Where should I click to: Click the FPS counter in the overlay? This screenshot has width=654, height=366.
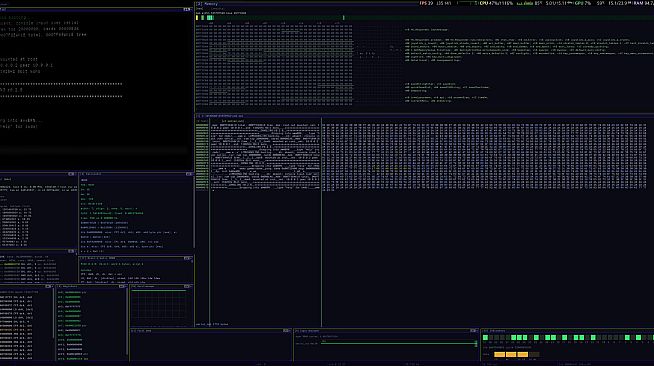pyautogui.click(x=426, y=3)
